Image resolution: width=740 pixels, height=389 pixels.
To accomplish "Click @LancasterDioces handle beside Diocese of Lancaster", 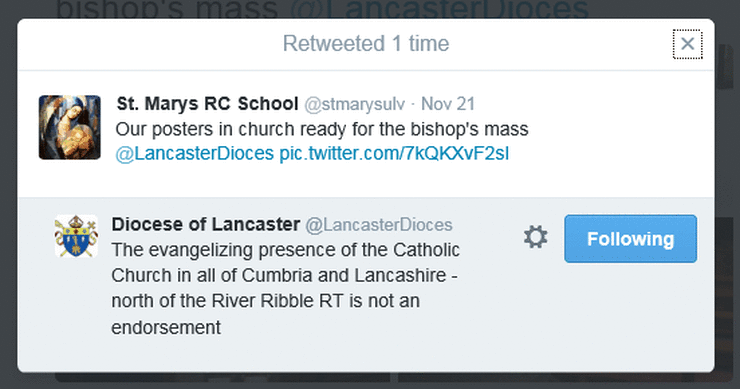I will tap(379, 225).
